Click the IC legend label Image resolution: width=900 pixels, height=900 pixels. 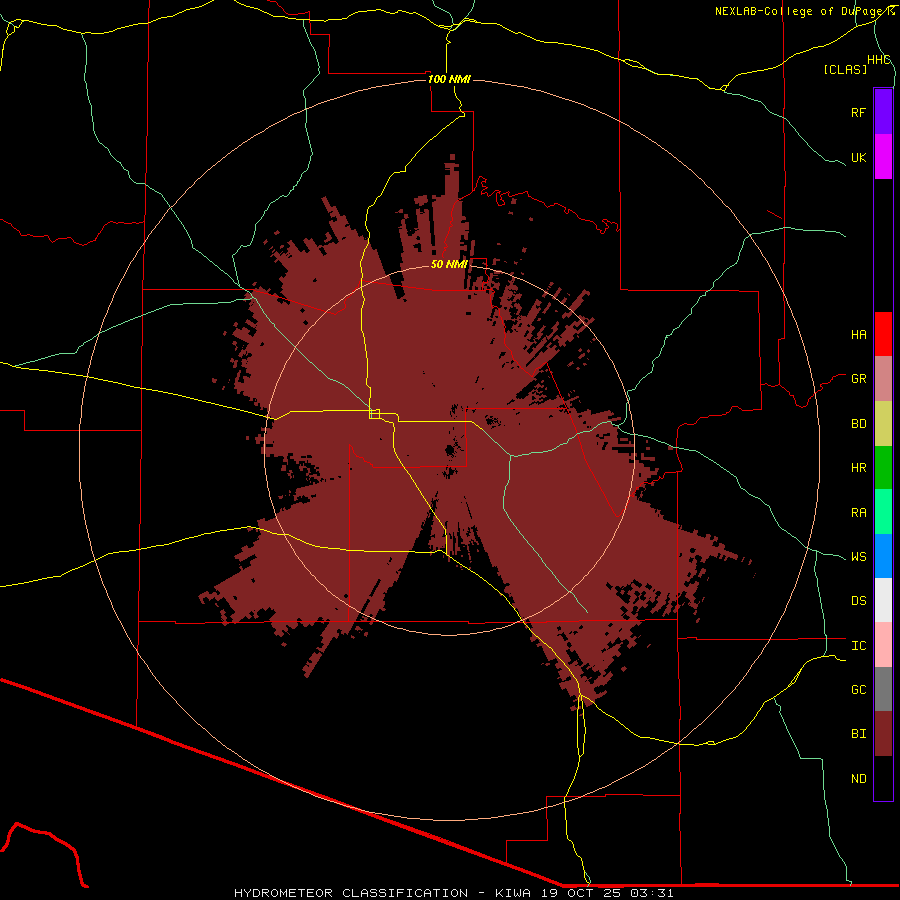pos(858,646)
